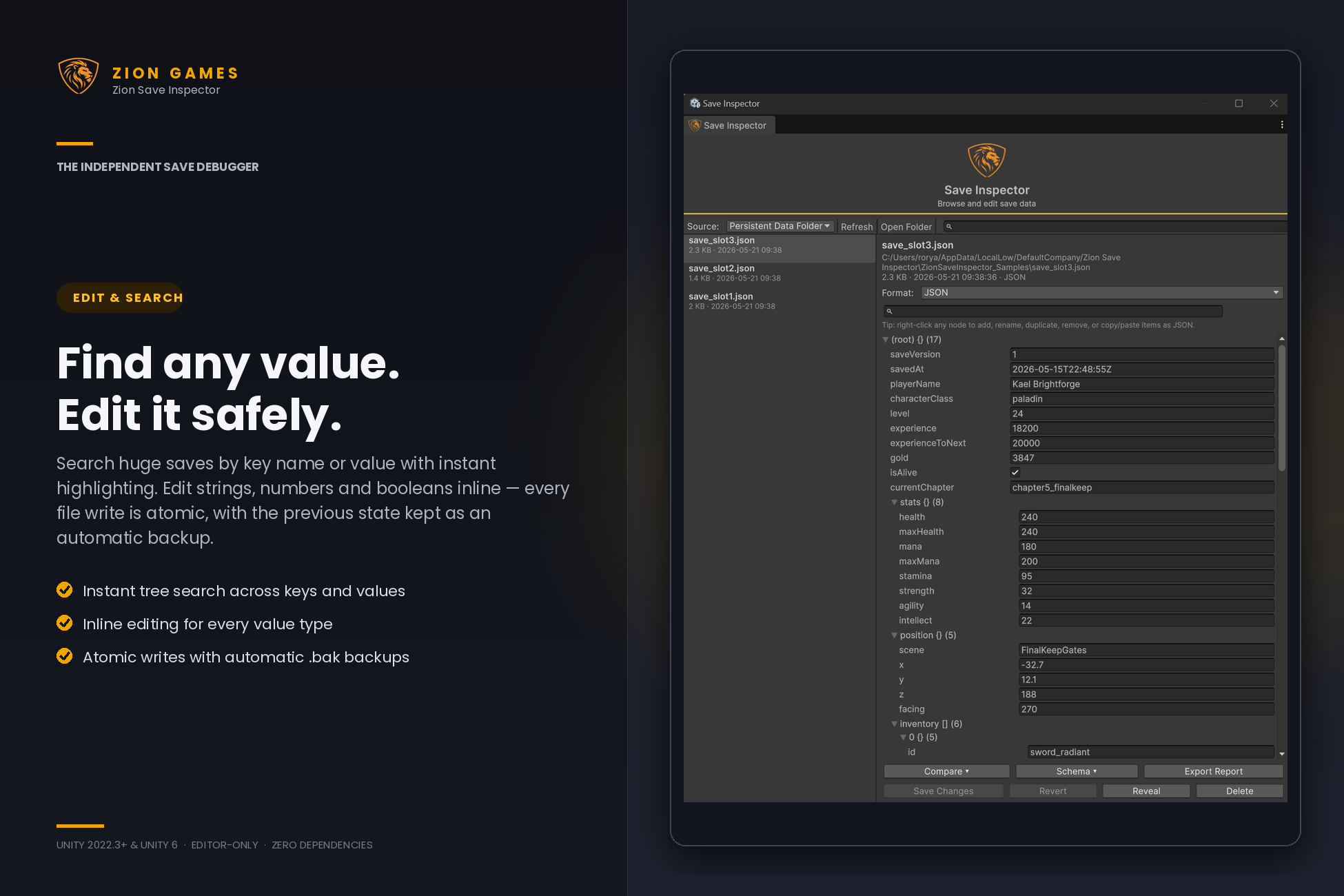
Task: Click the Source label
Action: click(702, 227)
